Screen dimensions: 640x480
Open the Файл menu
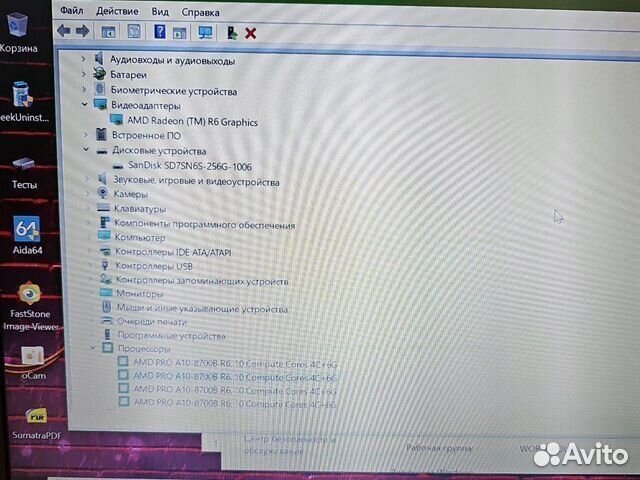pyautogui.click(x=72, y=11)
